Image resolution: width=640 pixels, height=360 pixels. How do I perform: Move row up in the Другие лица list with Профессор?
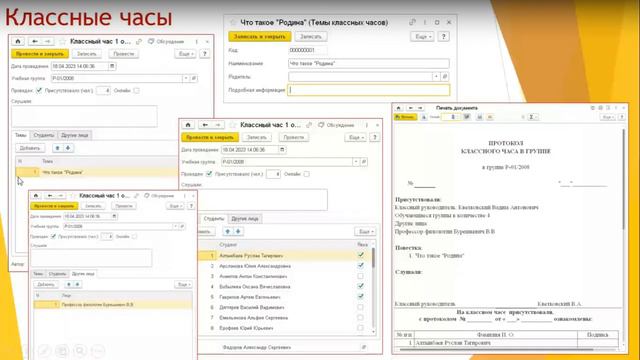click(x=69, y=284)
